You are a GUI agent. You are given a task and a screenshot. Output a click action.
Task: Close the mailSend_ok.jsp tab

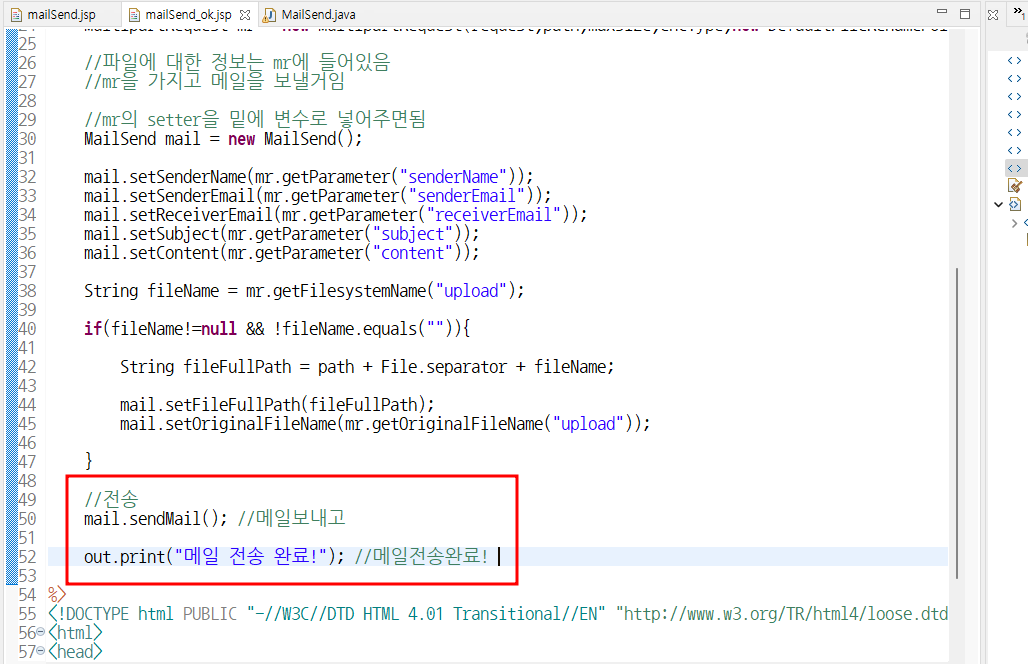245,14
